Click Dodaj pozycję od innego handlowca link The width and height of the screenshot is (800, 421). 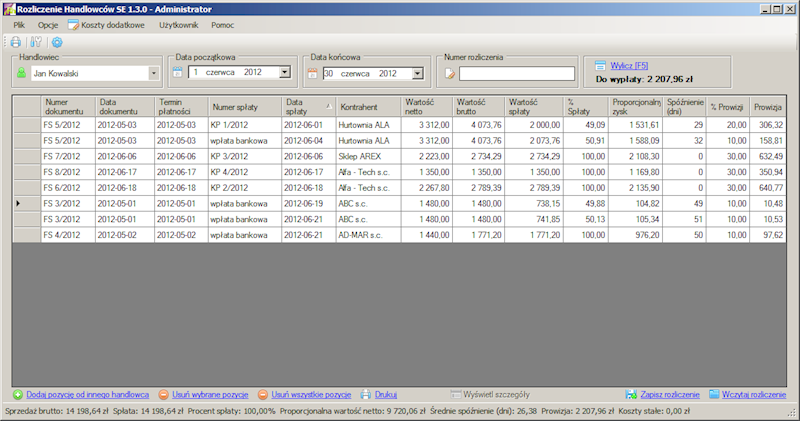[88, 394]
